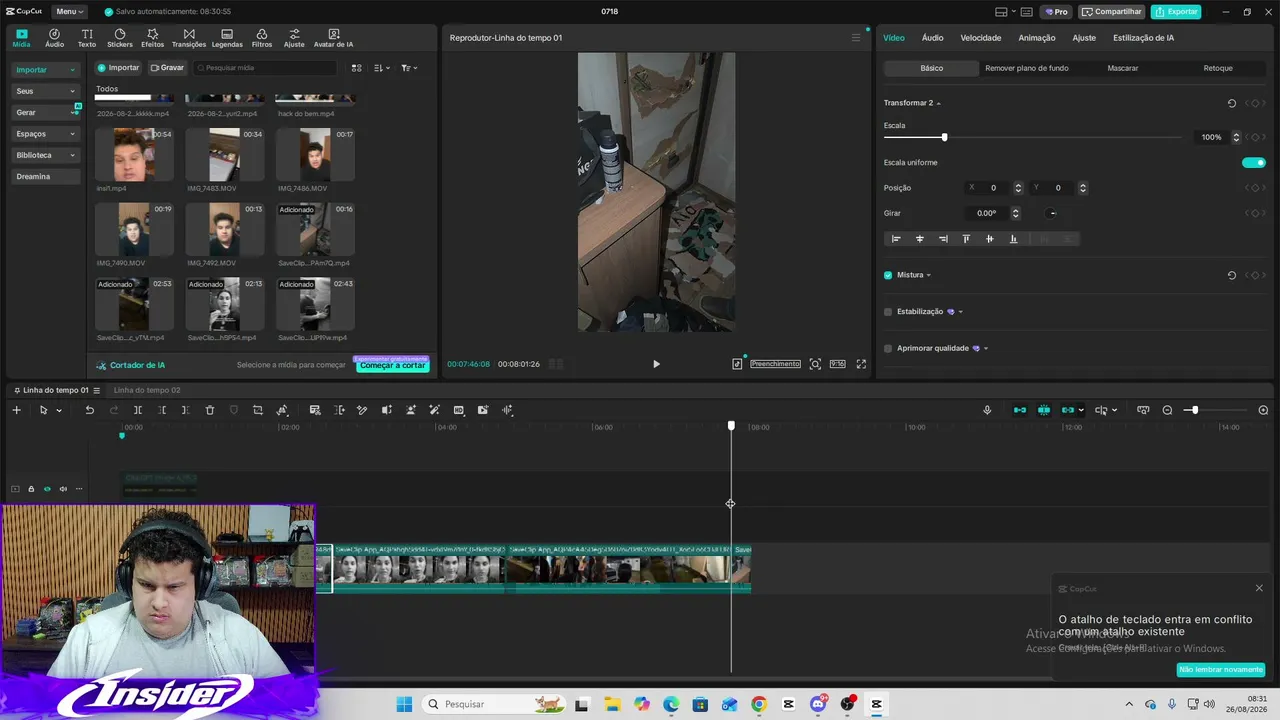Image resolution: width=1280 pixels, height=720 pixels.
Task: Lock the top timeline track
Action: pos(31,489)
